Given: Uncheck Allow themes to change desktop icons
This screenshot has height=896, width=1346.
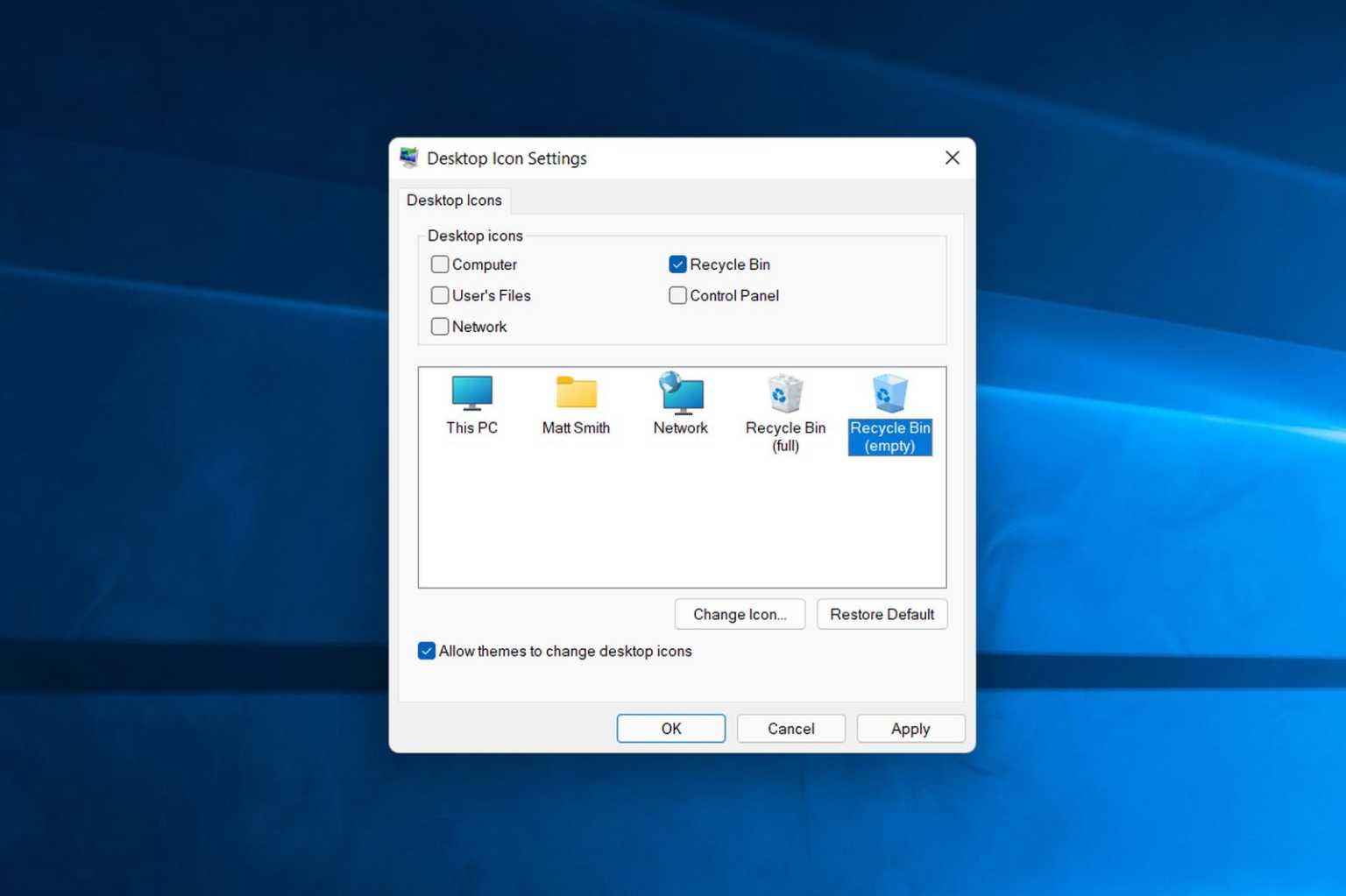Looking at the screenshot, I should [x=427, y=651].
